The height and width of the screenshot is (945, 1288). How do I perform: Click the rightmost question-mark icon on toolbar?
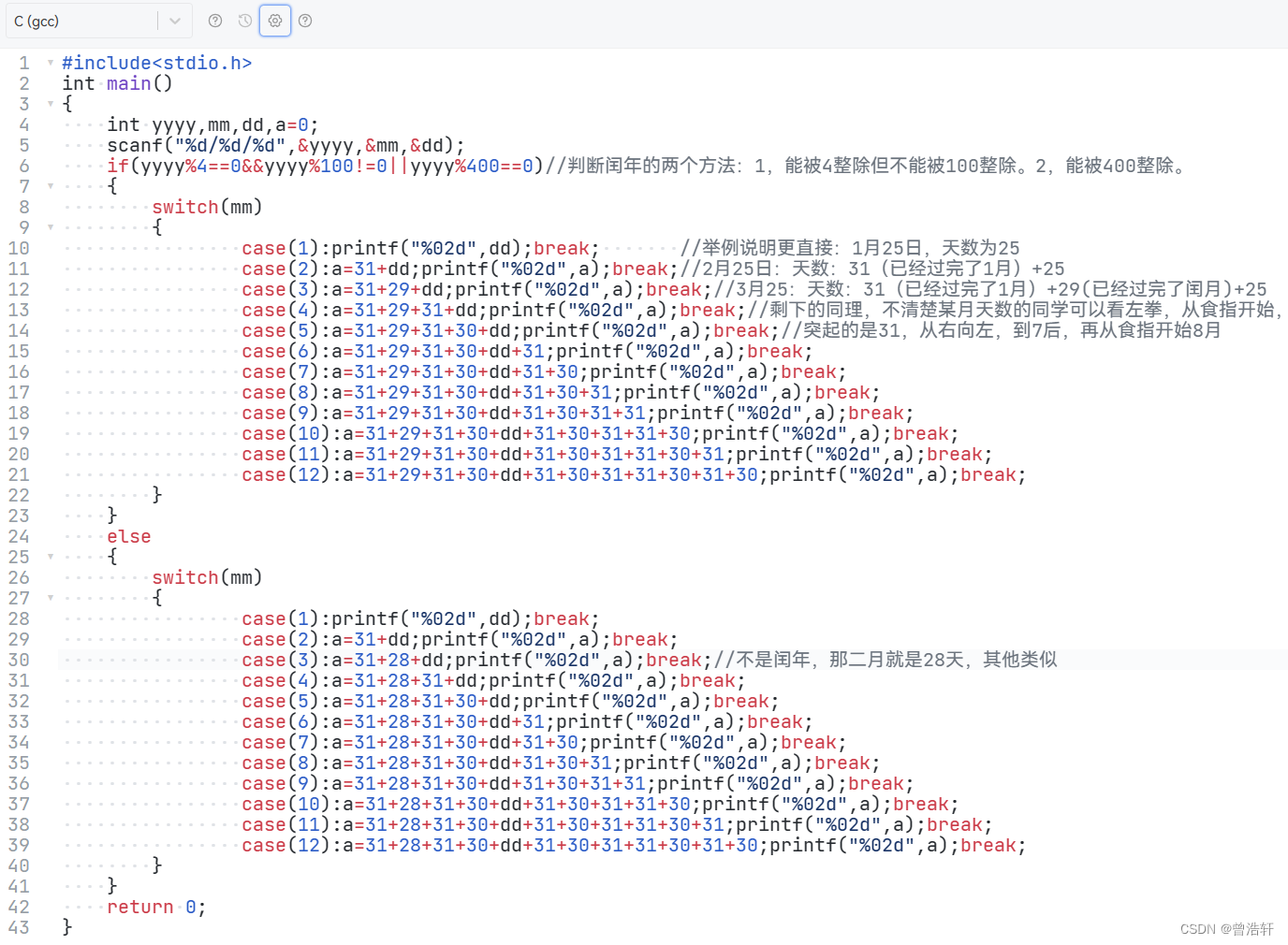305,21
